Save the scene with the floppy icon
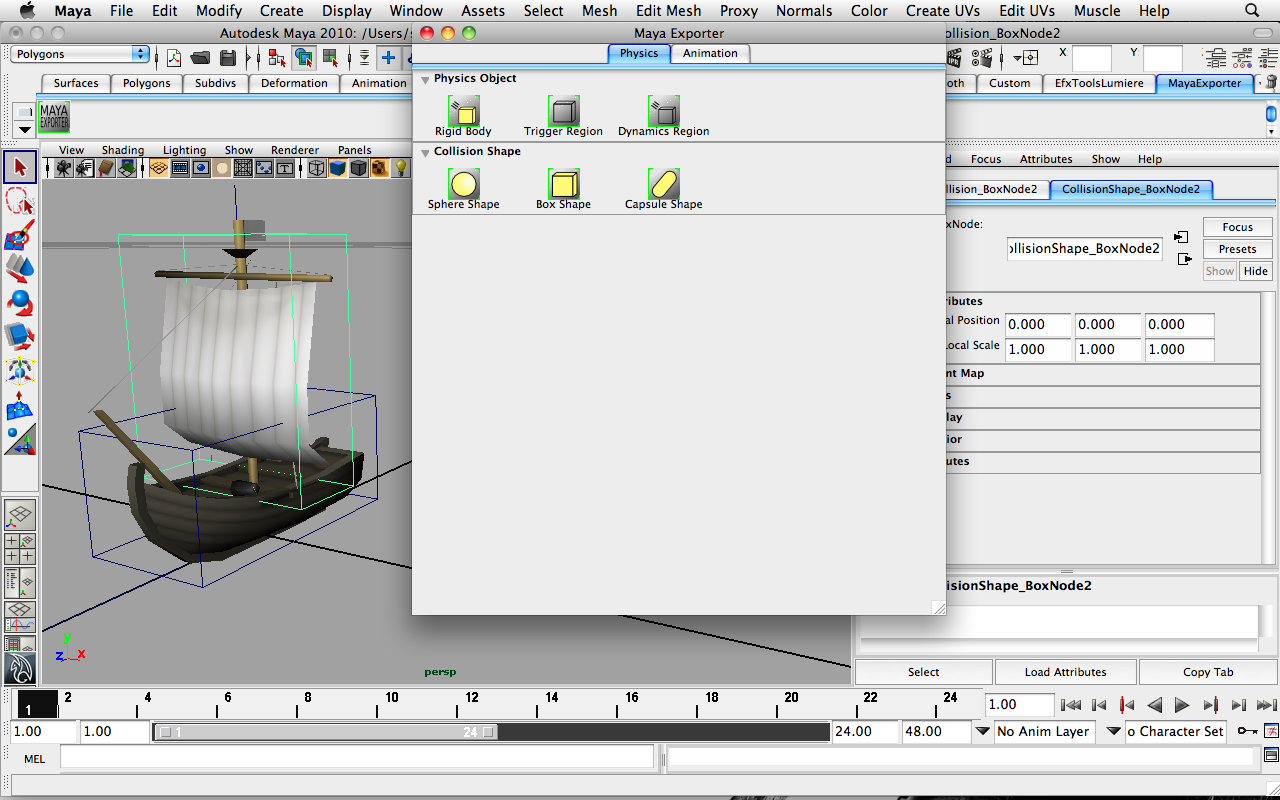Viewport: 1280px width, 800px height. click(x=228, y=57)
